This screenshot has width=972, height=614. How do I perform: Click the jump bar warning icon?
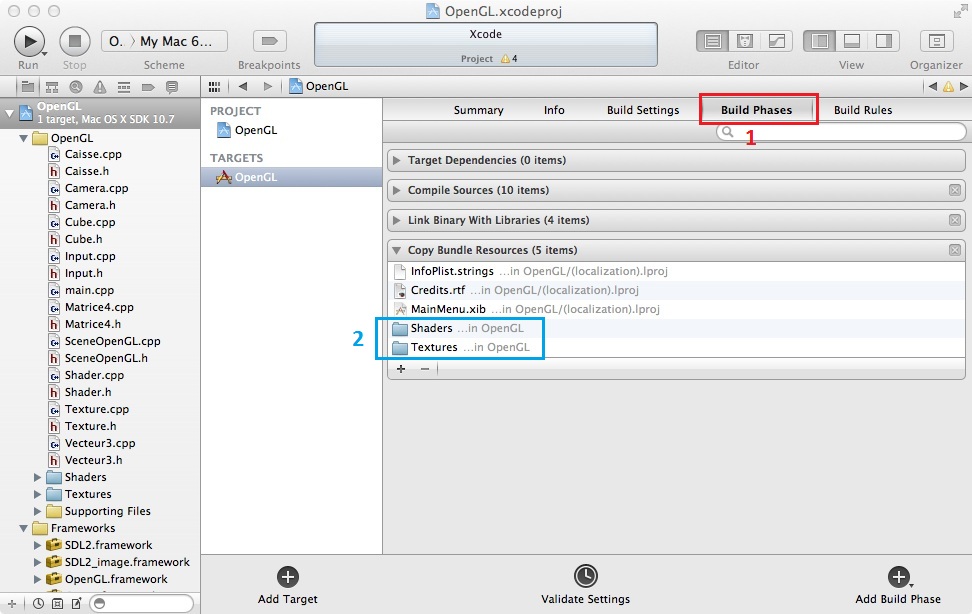tap(948, 86)
